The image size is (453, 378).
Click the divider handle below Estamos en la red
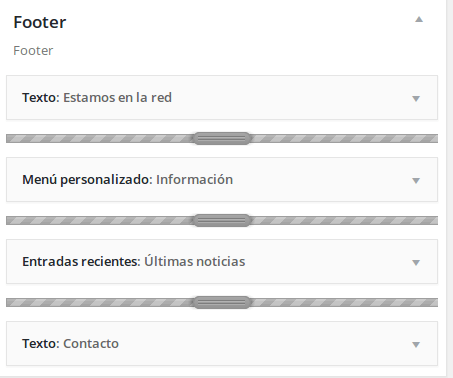pos(222,138)
